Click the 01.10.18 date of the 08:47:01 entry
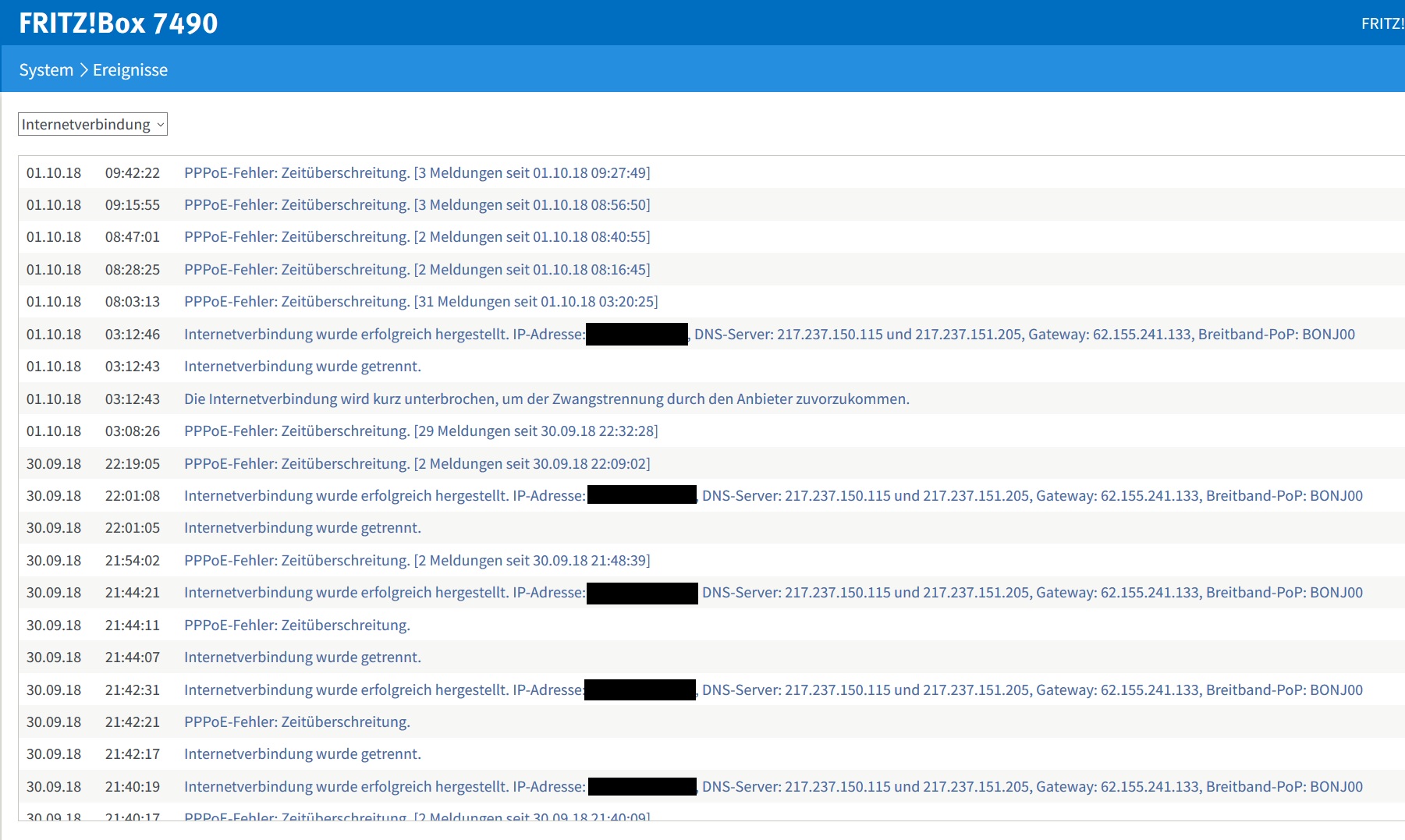1405x840 pixels. (x=54, y=237)
